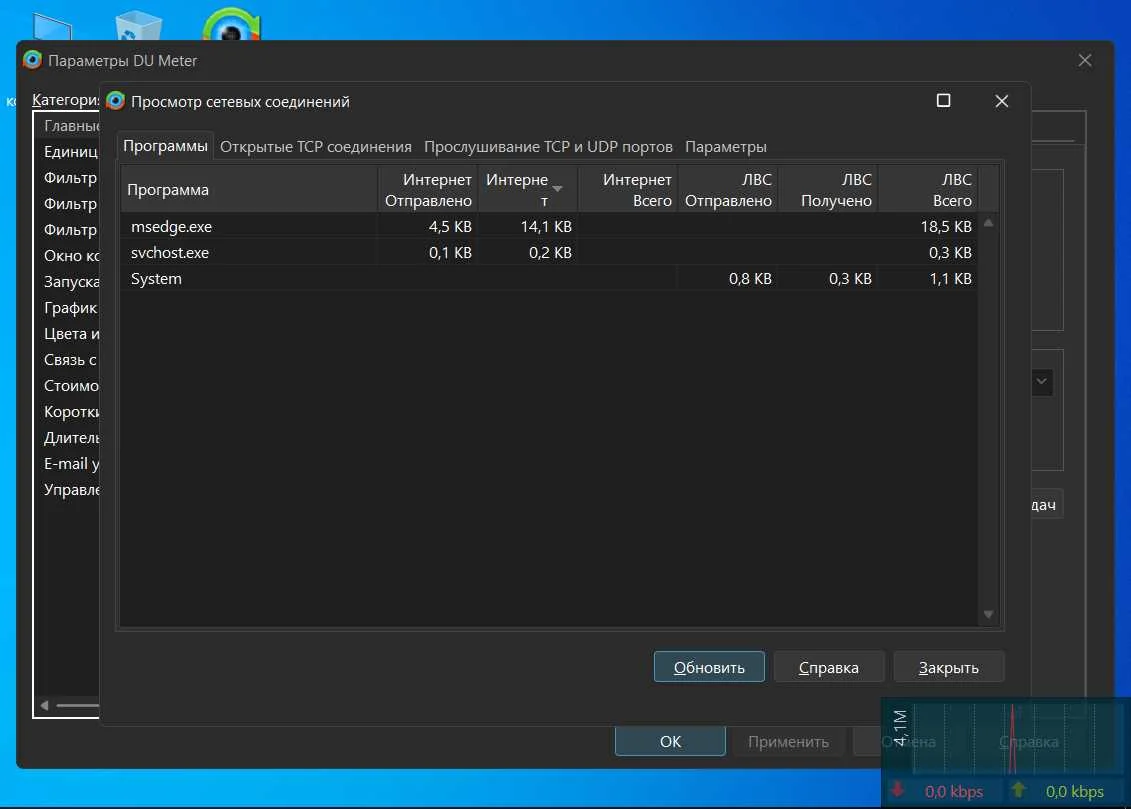Click the 18,5 KB total value
Viewport: 1131px width, 809px height.
tap(946, 226)
